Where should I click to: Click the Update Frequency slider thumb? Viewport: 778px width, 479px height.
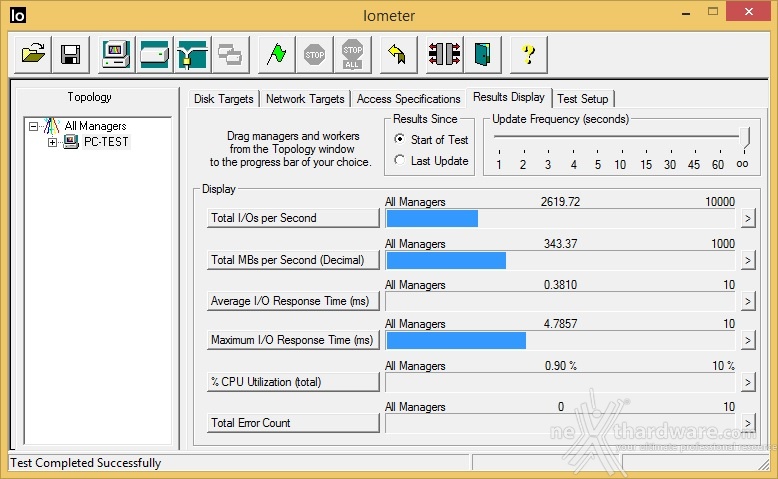744,137
